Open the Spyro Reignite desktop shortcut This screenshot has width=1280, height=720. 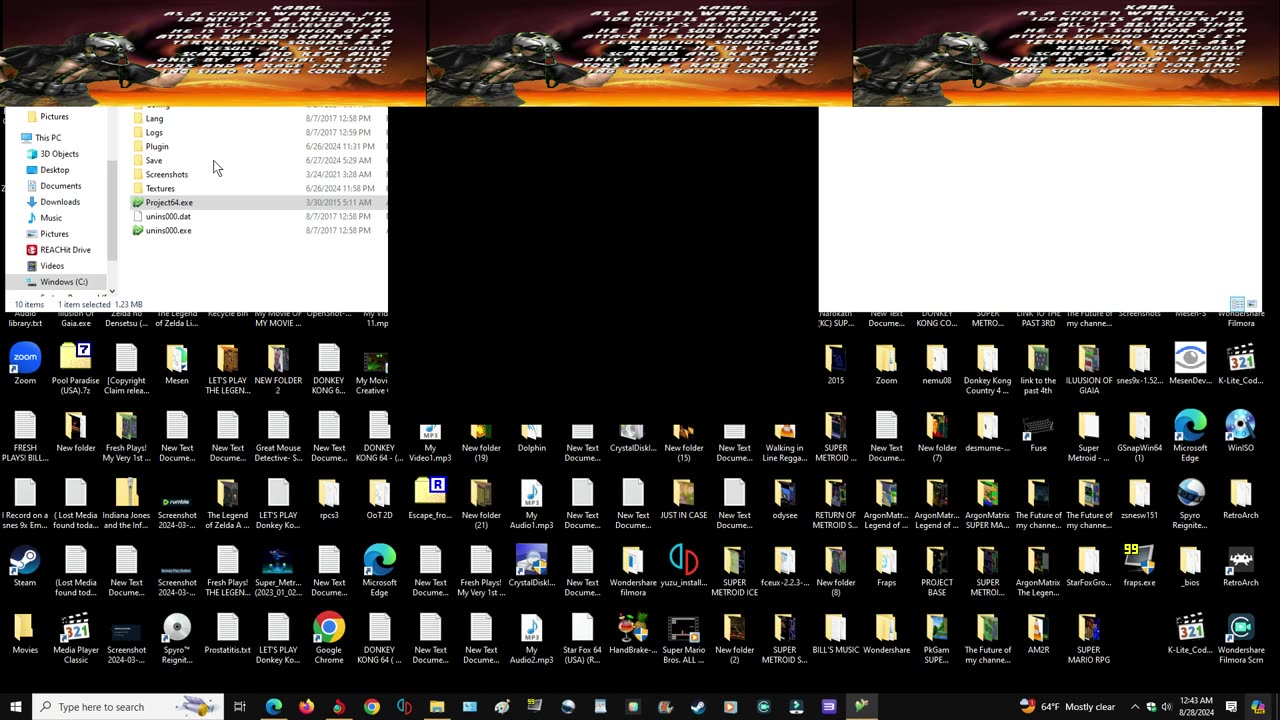click(x=1190, y=502)
